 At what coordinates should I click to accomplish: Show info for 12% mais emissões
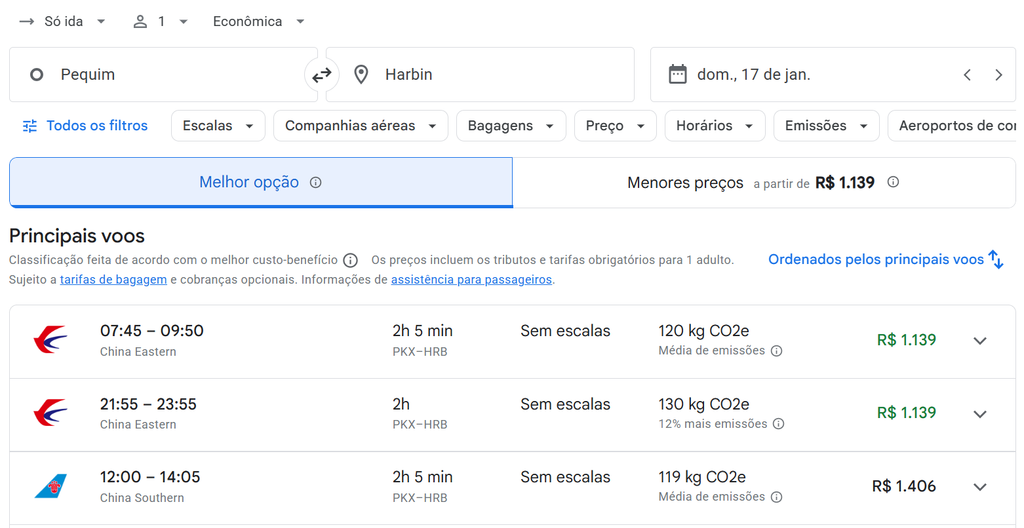[778, 424]
